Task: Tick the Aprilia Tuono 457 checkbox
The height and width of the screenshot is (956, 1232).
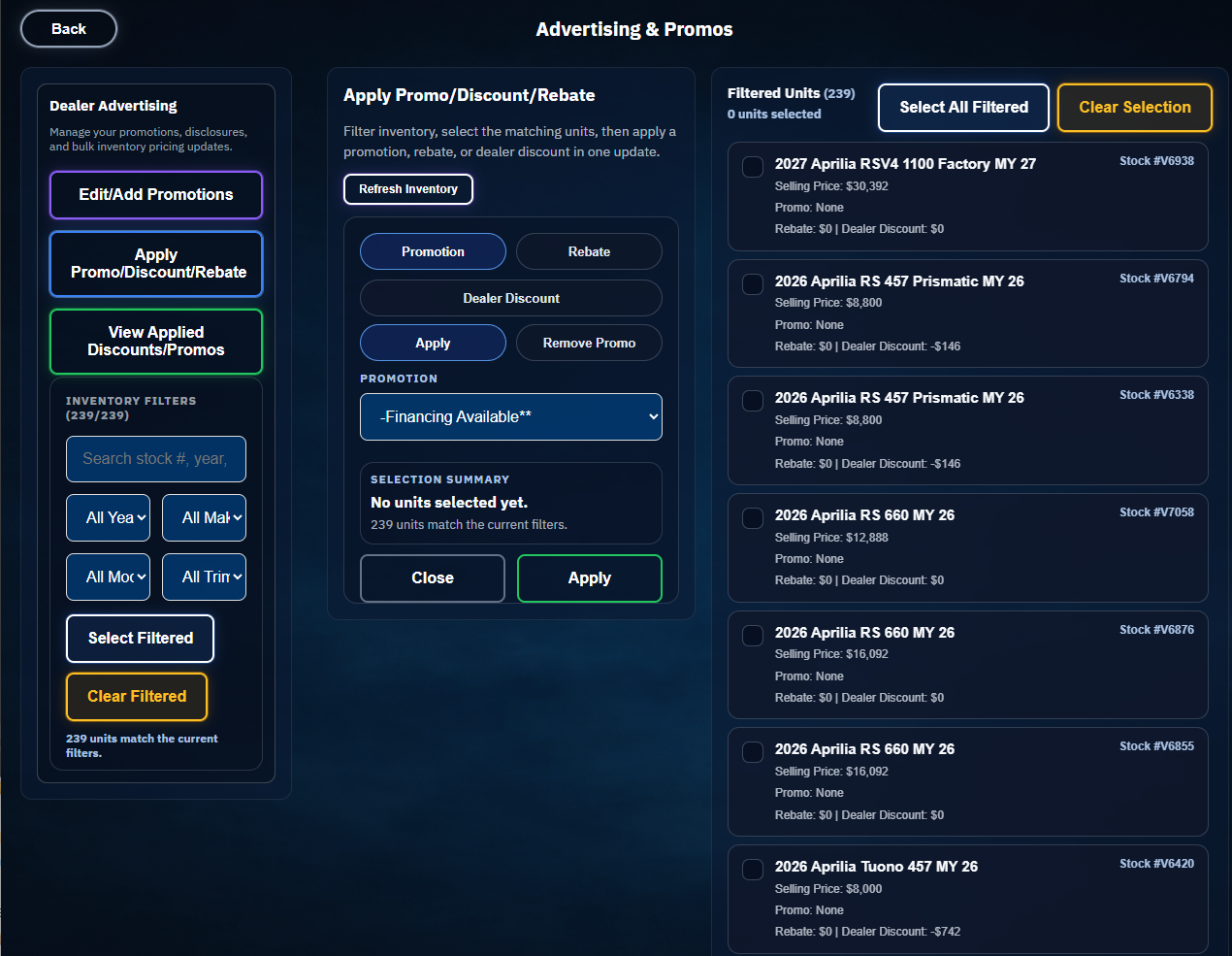Action: coord(753,870)
